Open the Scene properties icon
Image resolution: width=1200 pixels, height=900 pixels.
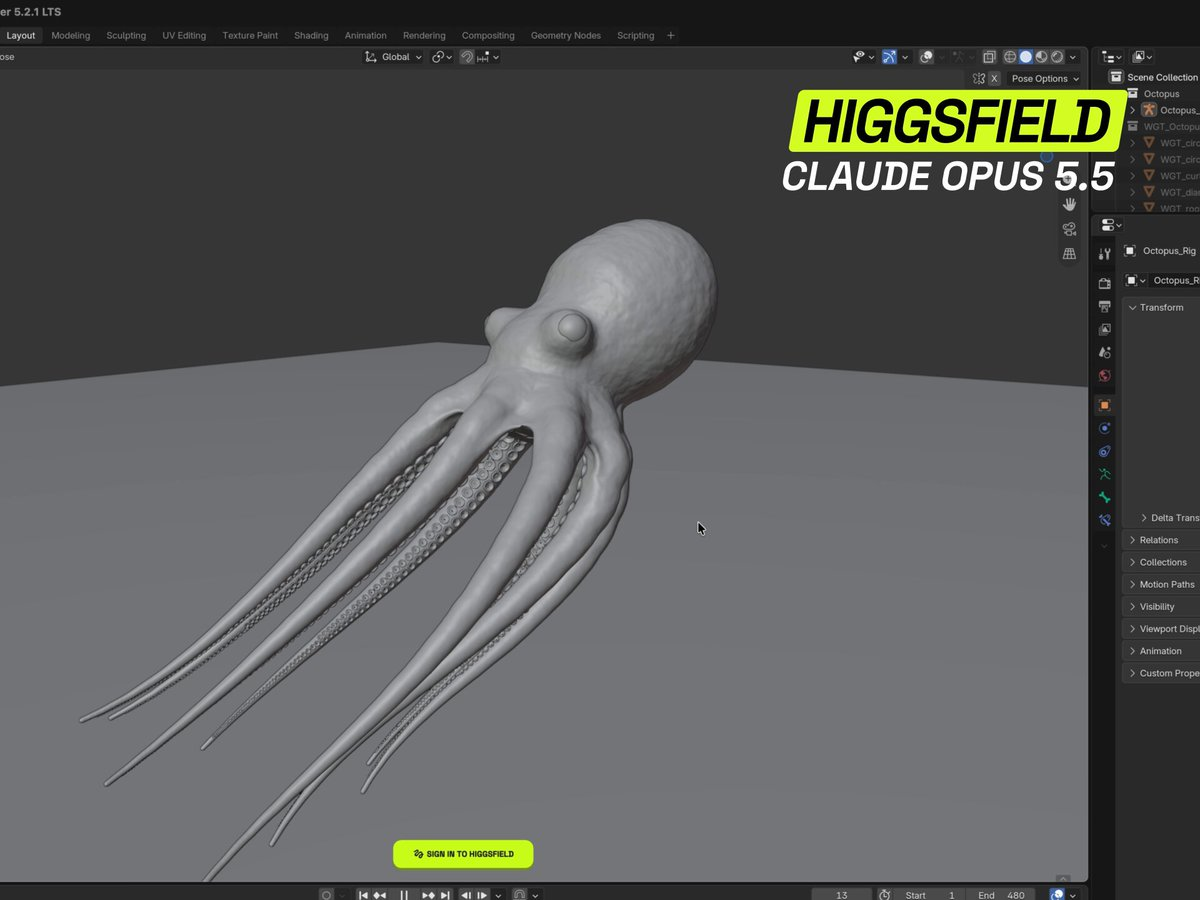(x=1104, y=352)
